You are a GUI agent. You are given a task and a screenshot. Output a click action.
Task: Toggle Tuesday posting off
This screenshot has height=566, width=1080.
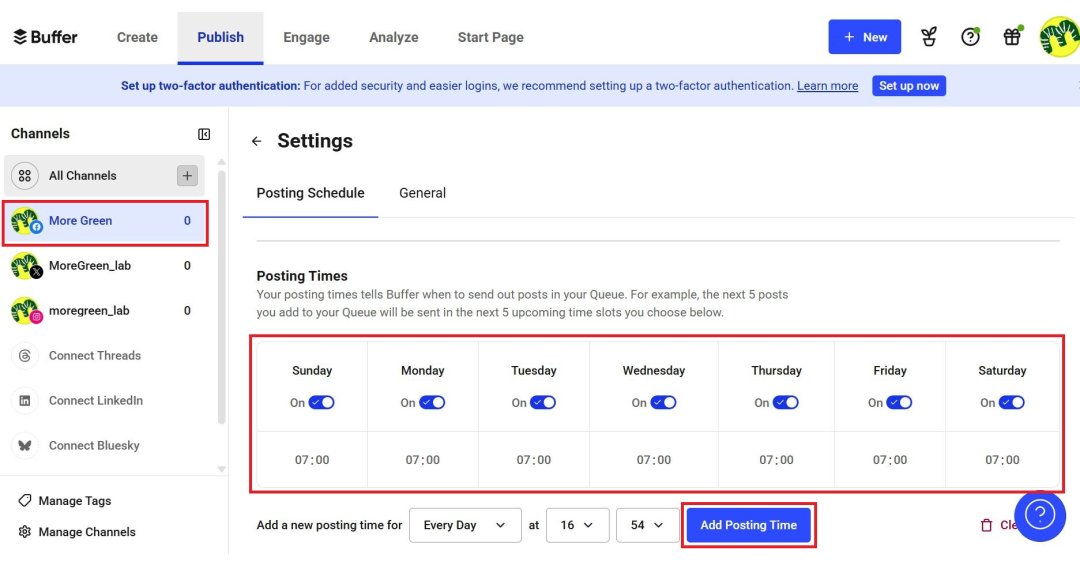(543, 403)
